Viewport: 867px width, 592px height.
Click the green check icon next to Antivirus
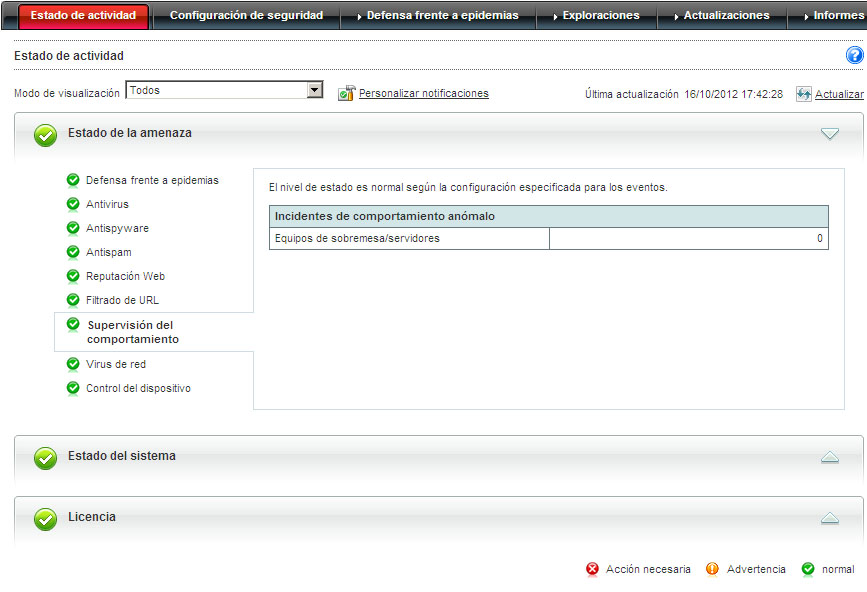(x=73, y=204)
